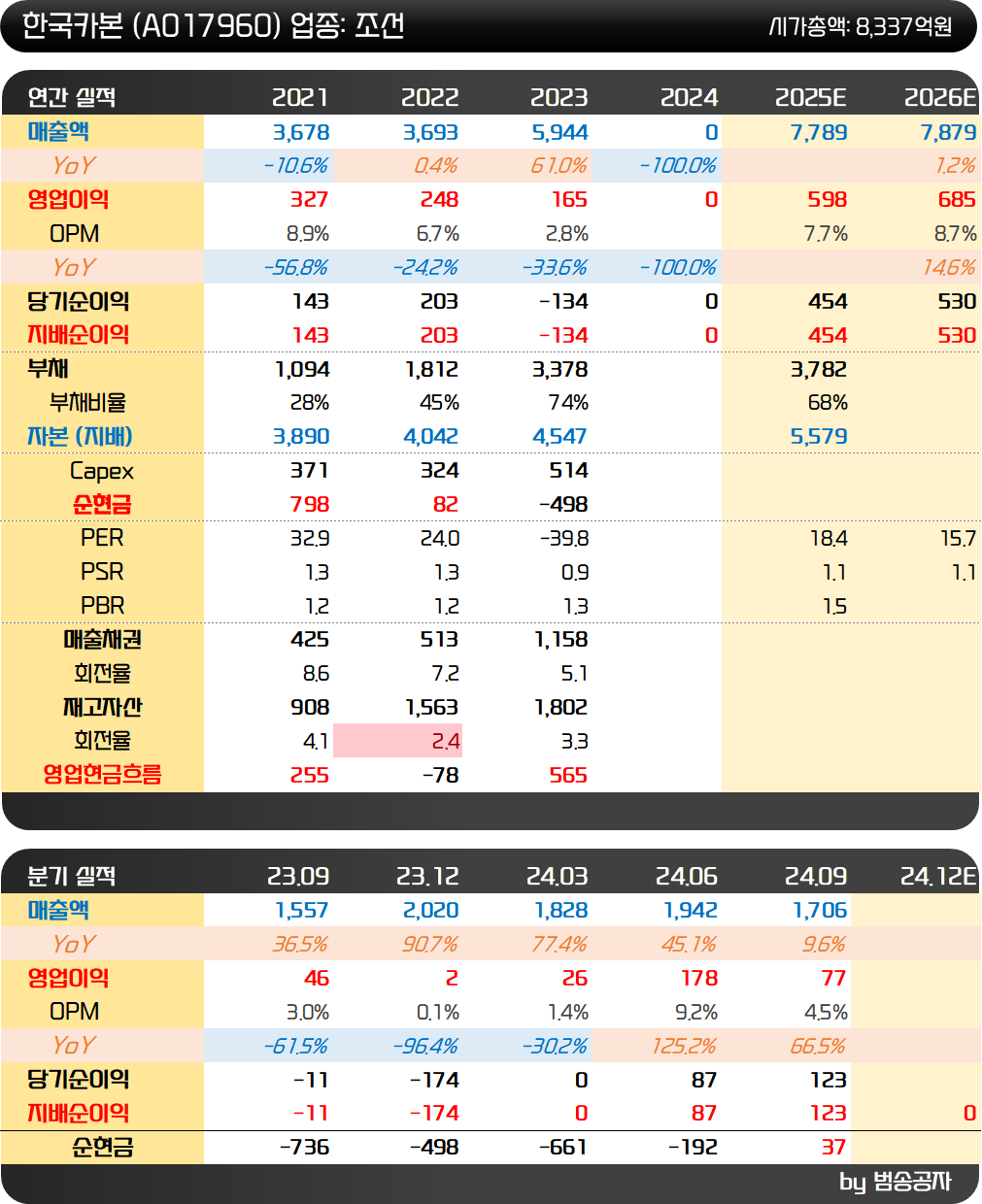The width and height of the screenshot is (982, 1204).
Task: Click quarterly OPM value 9.2%
Action: [695, 1012]
